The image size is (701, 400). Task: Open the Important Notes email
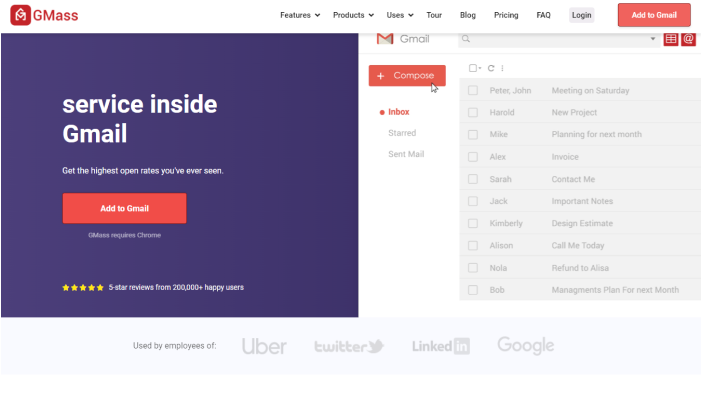582,201
